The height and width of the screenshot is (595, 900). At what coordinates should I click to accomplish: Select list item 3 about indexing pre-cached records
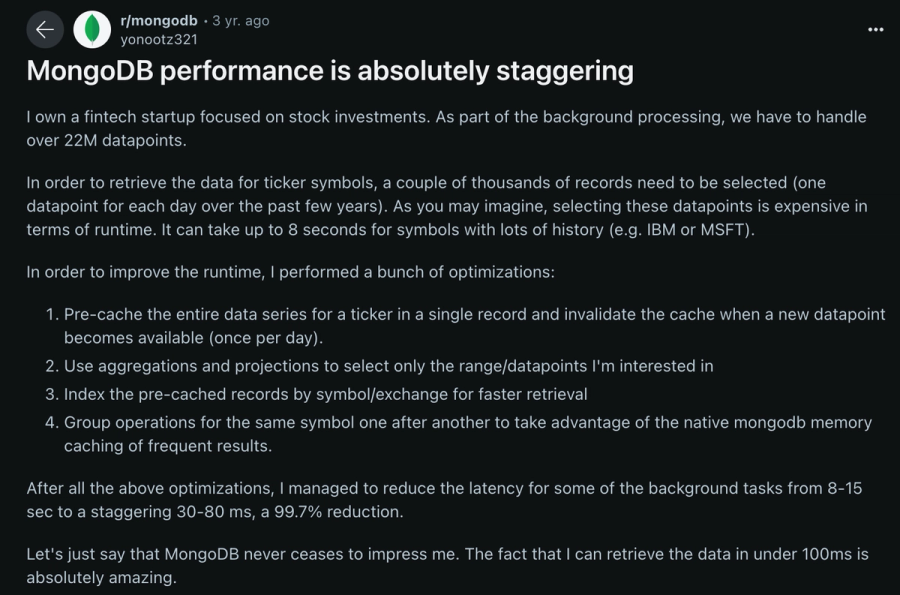[x=325, y=394]
